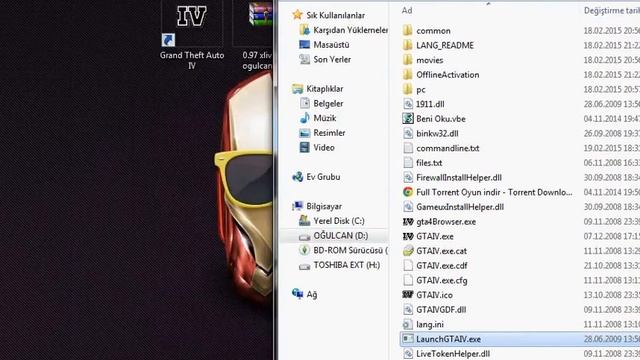Select the LiveTokenHelper.dll file icon
Image resolution: width=640 pixels, height=360 pixels.
tap(407, 353)
